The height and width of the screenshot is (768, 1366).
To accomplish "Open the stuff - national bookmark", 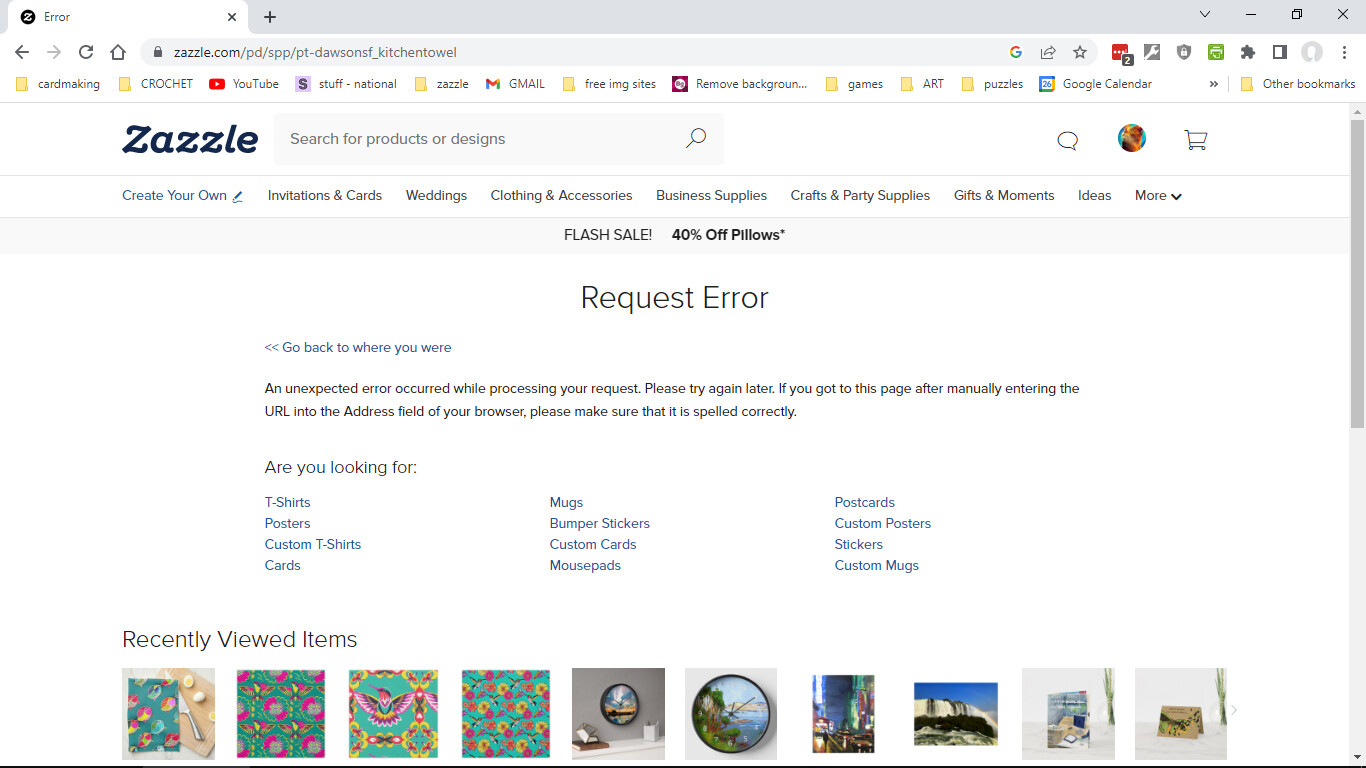I will (x=346, y=84).
